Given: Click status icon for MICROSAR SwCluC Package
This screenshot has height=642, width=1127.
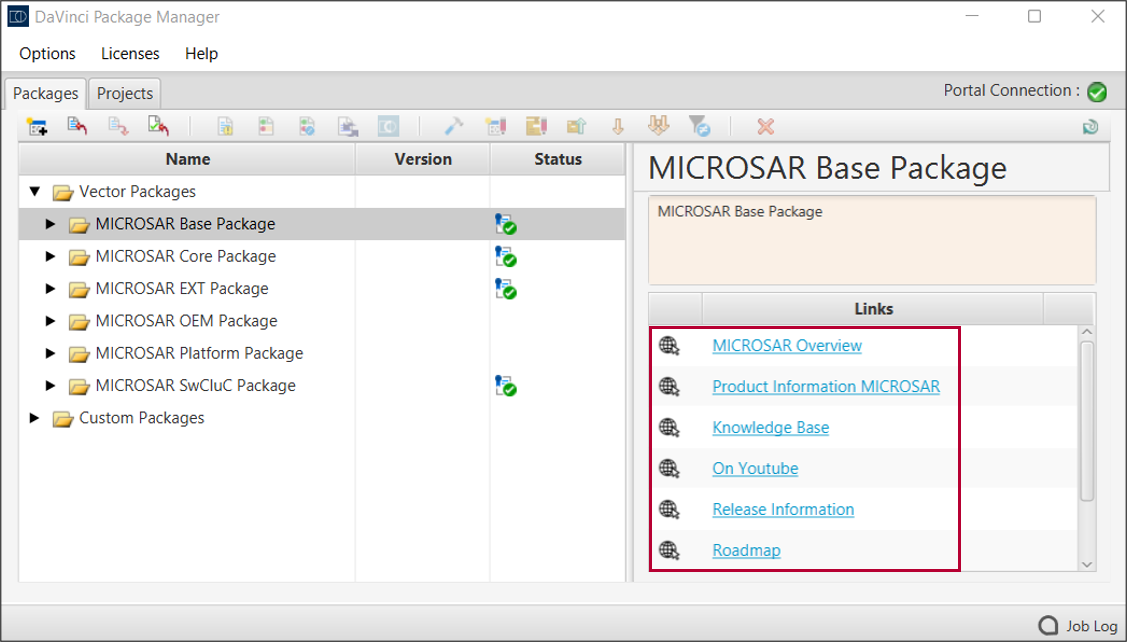Looking at the screenshot, I should [x=505, y=386].
